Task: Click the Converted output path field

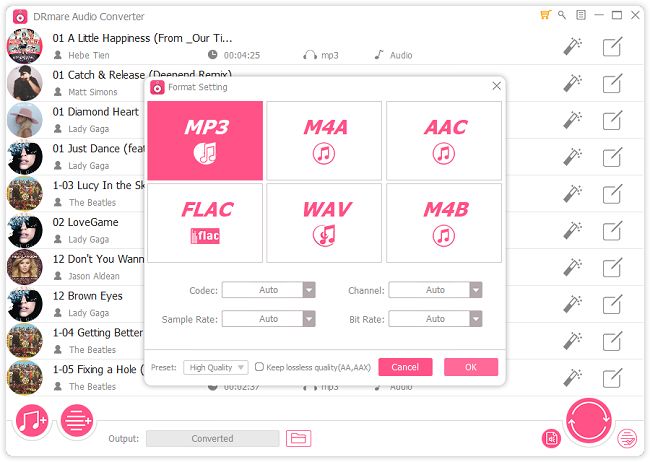Action: (212, 438)
